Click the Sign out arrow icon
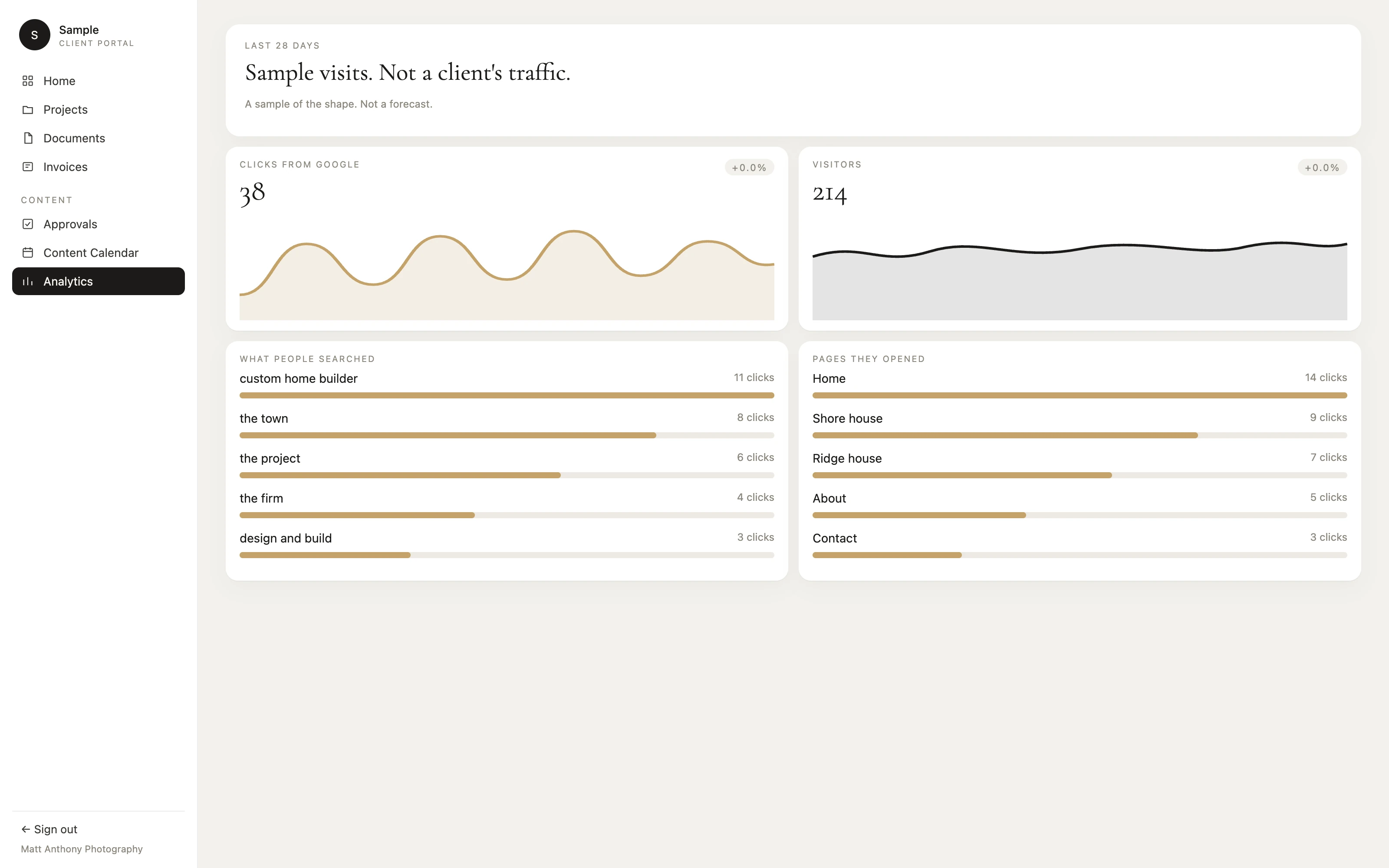The width and height of the screenshot is (1389, 868). [26, 829]
